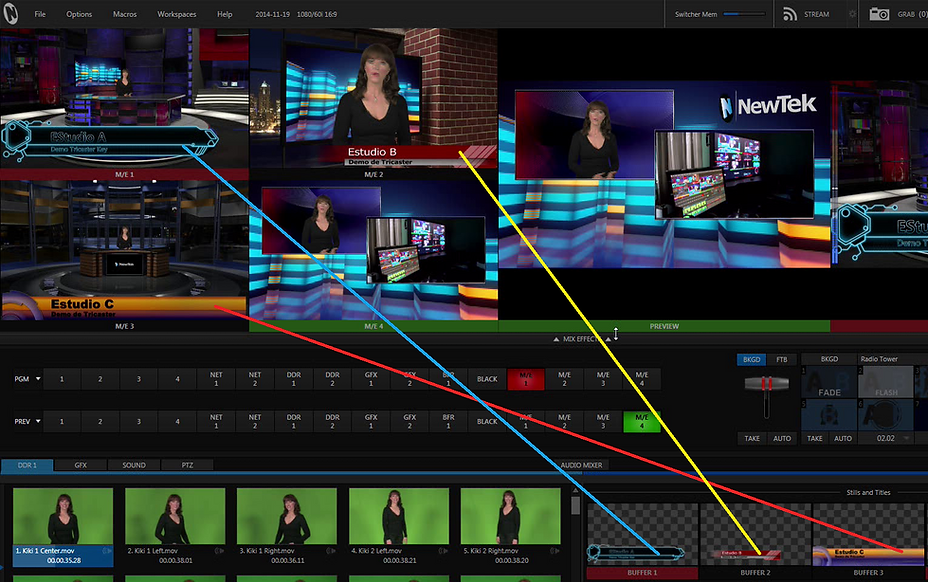Select transition icon number 5
Image resolution: width=928 pixels, height=582 pixels.
[x=829, y=414]
